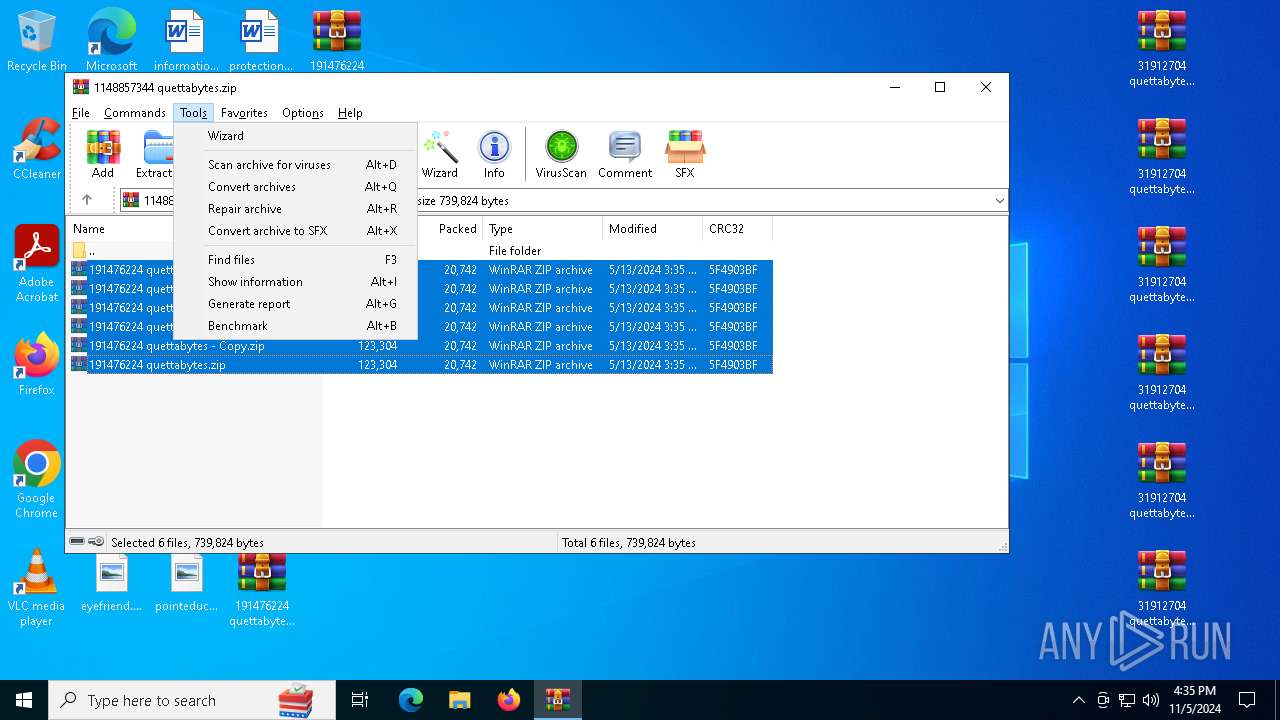
Task: Click the Add toolbar icon
Action: click(x=103, y=155)
